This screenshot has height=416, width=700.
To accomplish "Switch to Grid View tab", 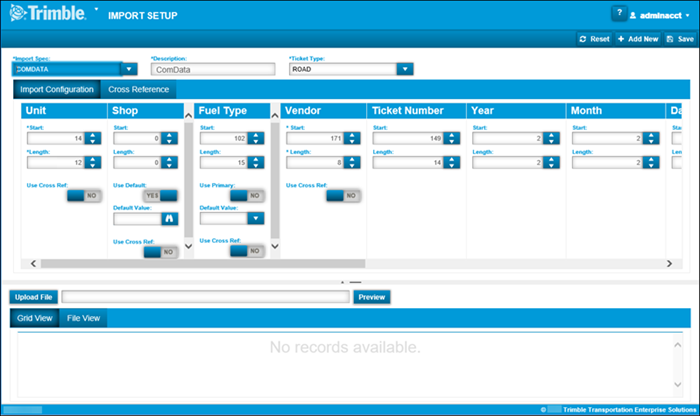I will (x=34, y=318).
